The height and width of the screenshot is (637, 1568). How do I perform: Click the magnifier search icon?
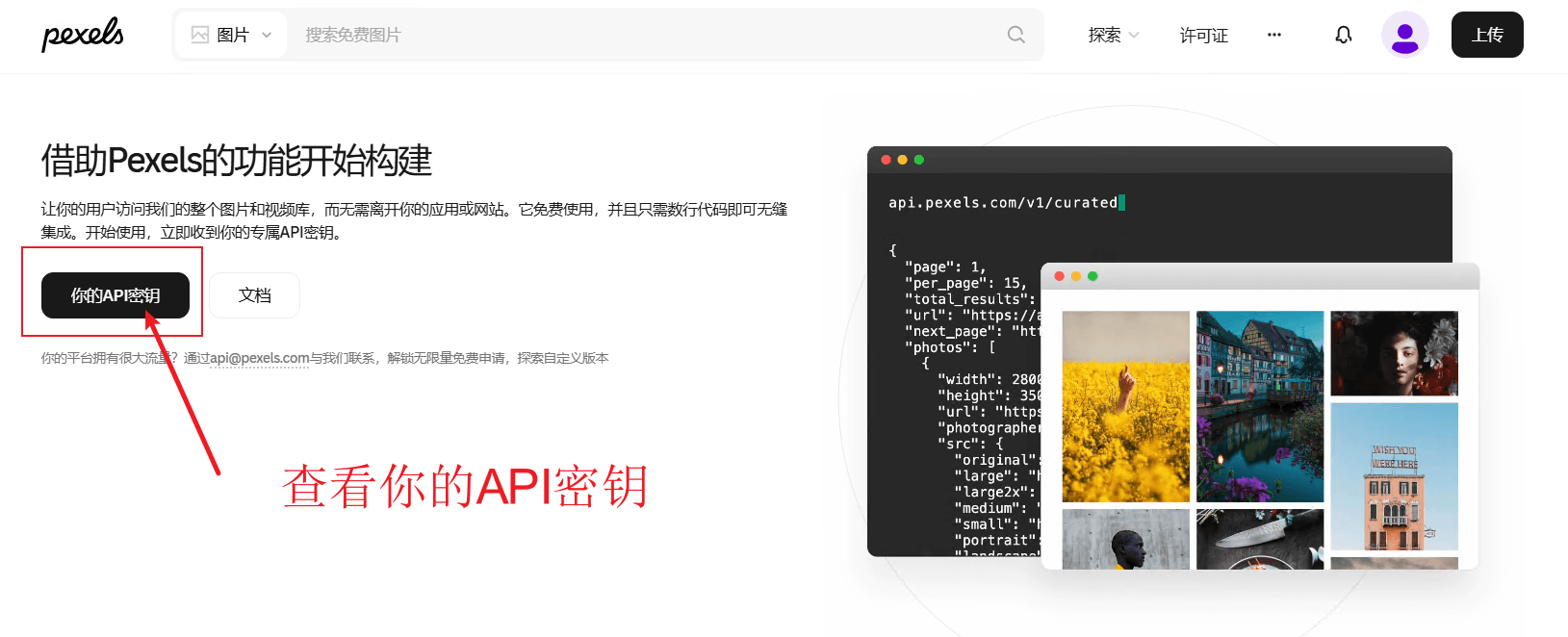(1016, 35)
